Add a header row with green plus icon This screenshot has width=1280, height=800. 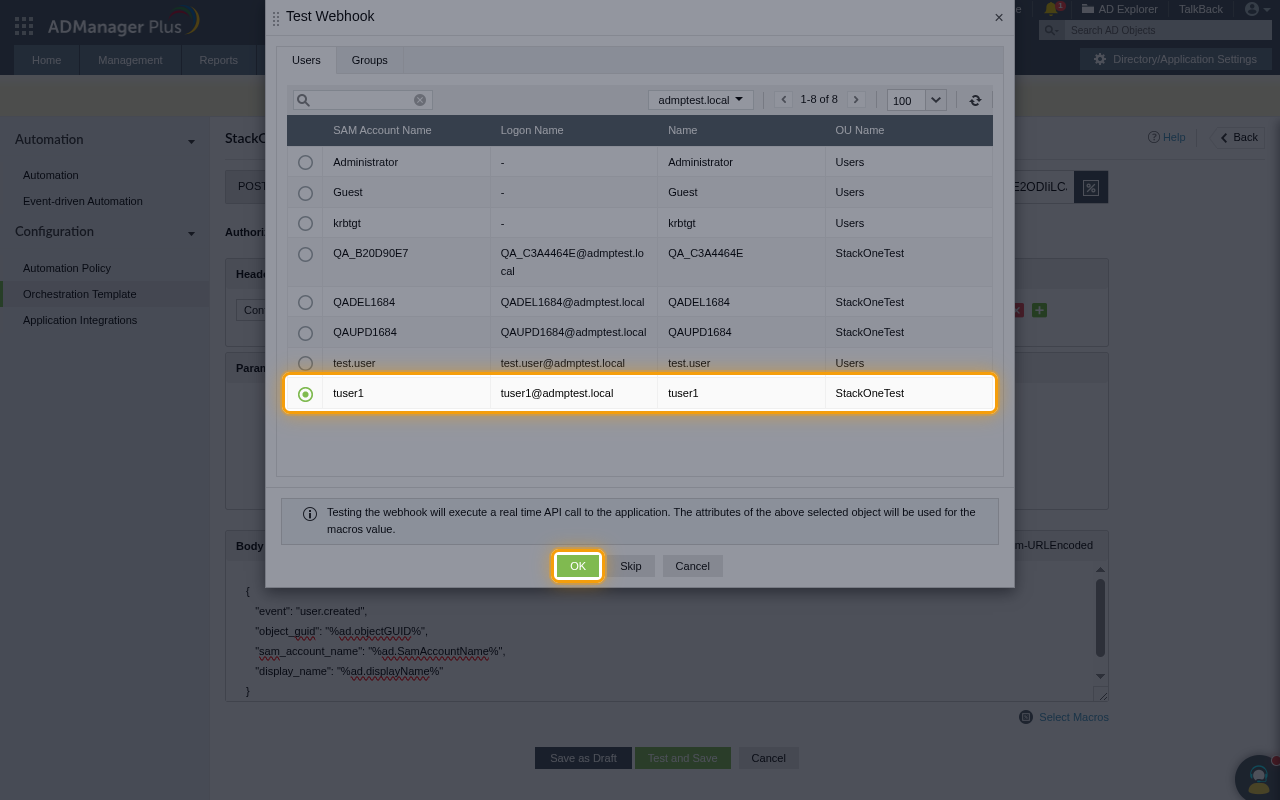1039,310
